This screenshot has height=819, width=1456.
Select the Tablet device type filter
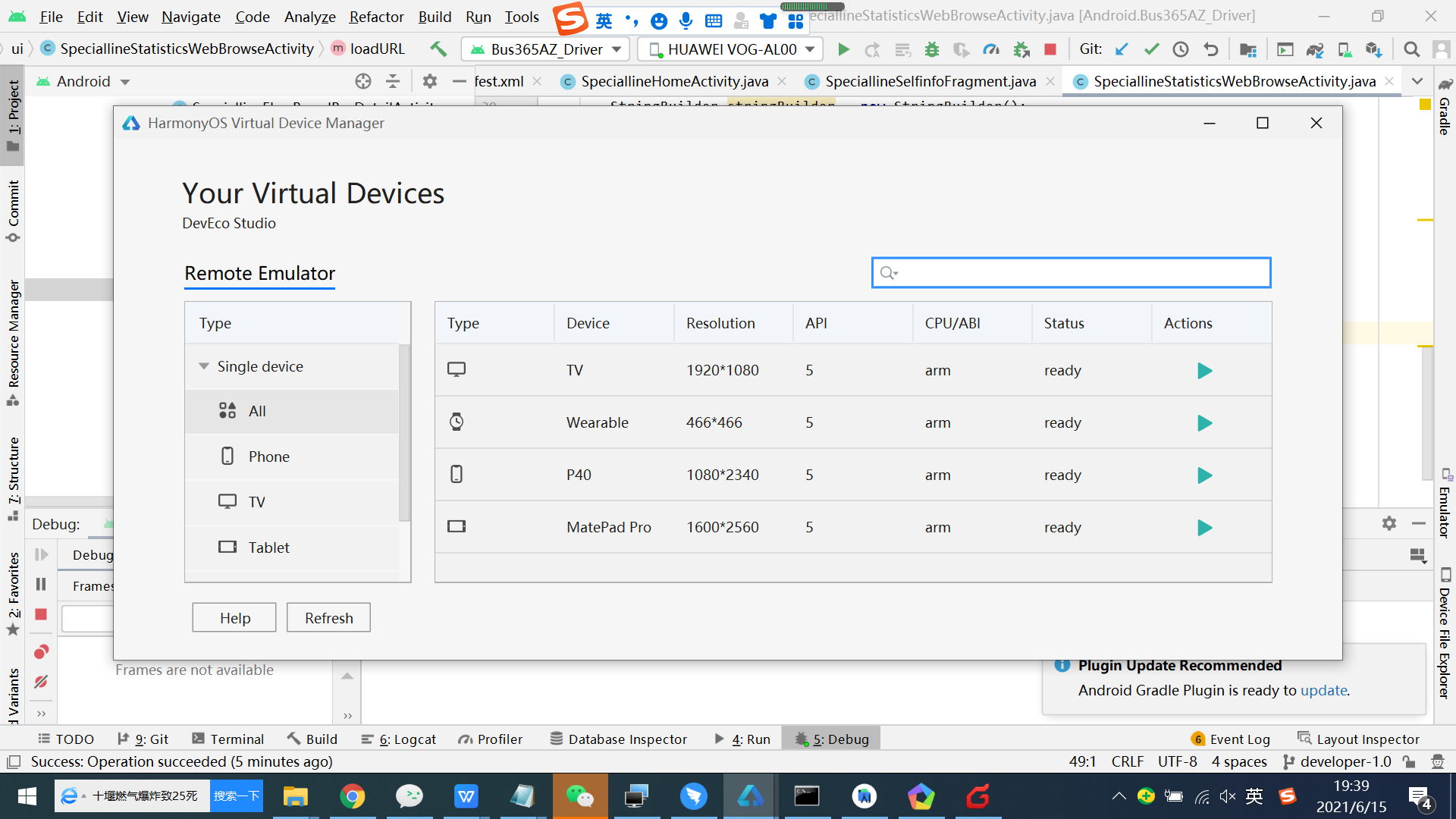pyautogui.click(x=268, y=548)
